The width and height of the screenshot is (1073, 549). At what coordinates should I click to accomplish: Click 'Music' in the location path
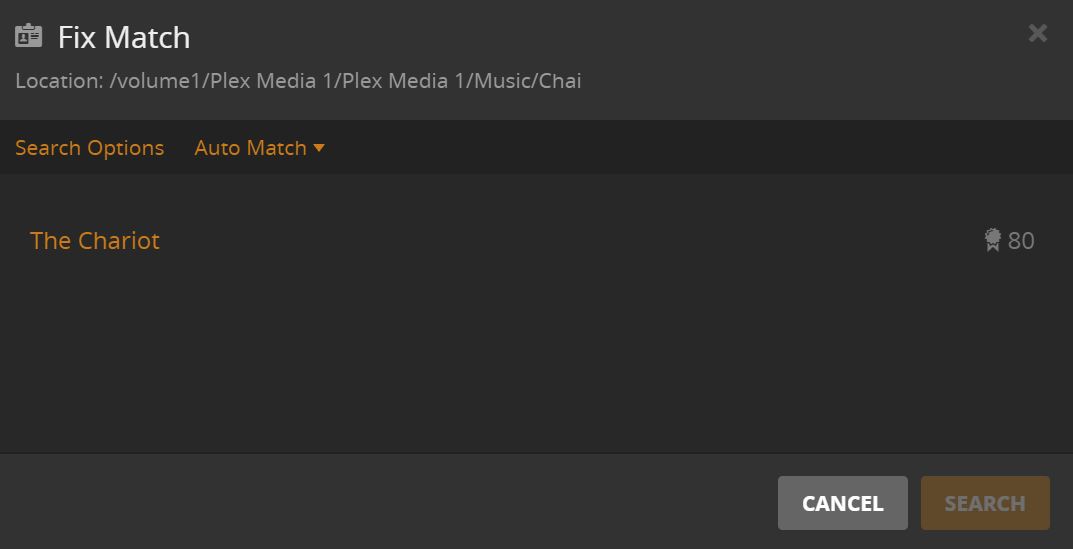pos(503,81)
